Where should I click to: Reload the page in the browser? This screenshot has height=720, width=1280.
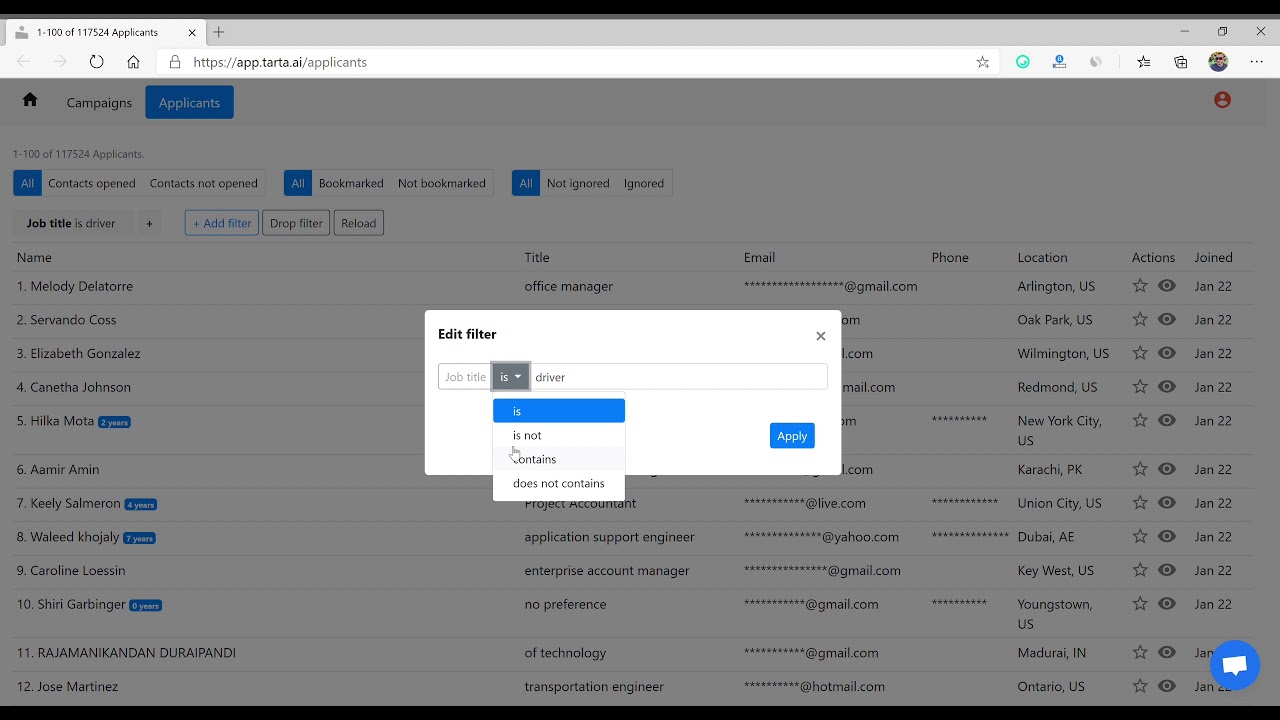(x=96, y=62)
